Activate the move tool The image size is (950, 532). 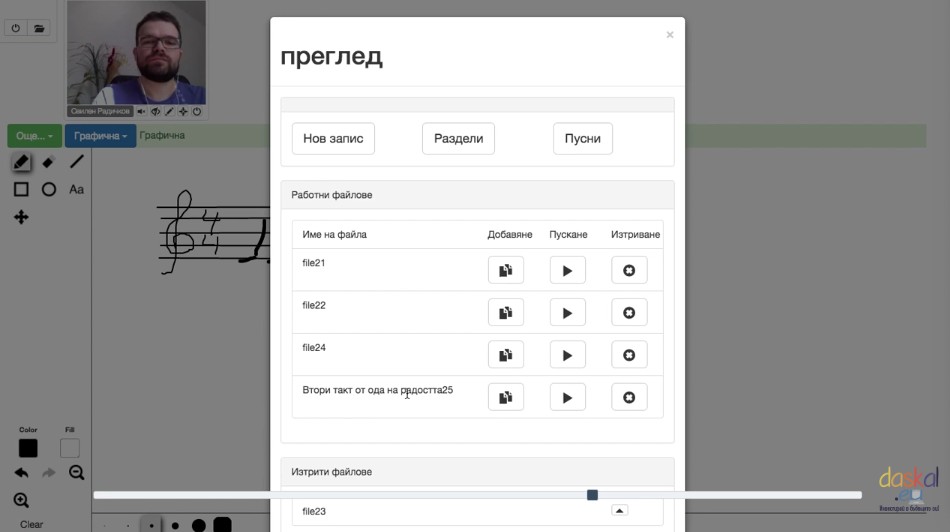(21, 217)
